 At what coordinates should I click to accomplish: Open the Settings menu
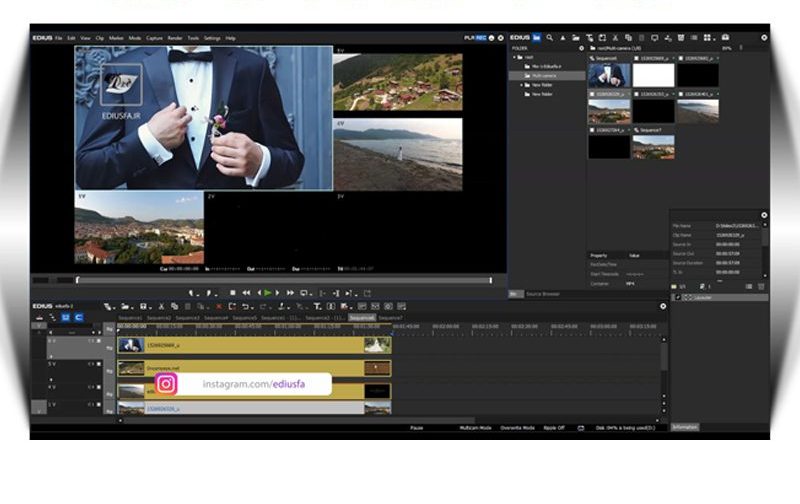pos(212,38)
